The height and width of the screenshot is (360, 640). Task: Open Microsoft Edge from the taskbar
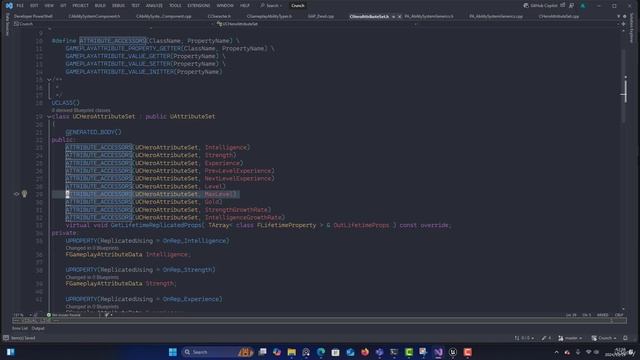[x=321, y=352]
